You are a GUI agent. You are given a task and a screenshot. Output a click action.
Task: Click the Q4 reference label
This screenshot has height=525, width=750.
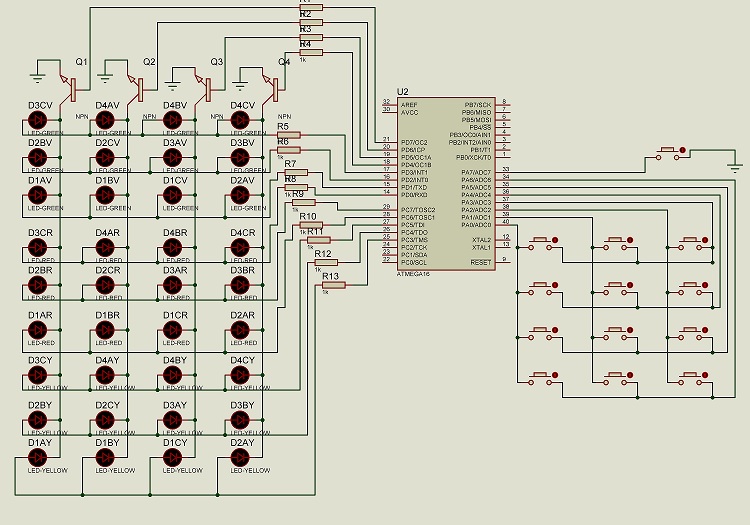coord(284,62)
